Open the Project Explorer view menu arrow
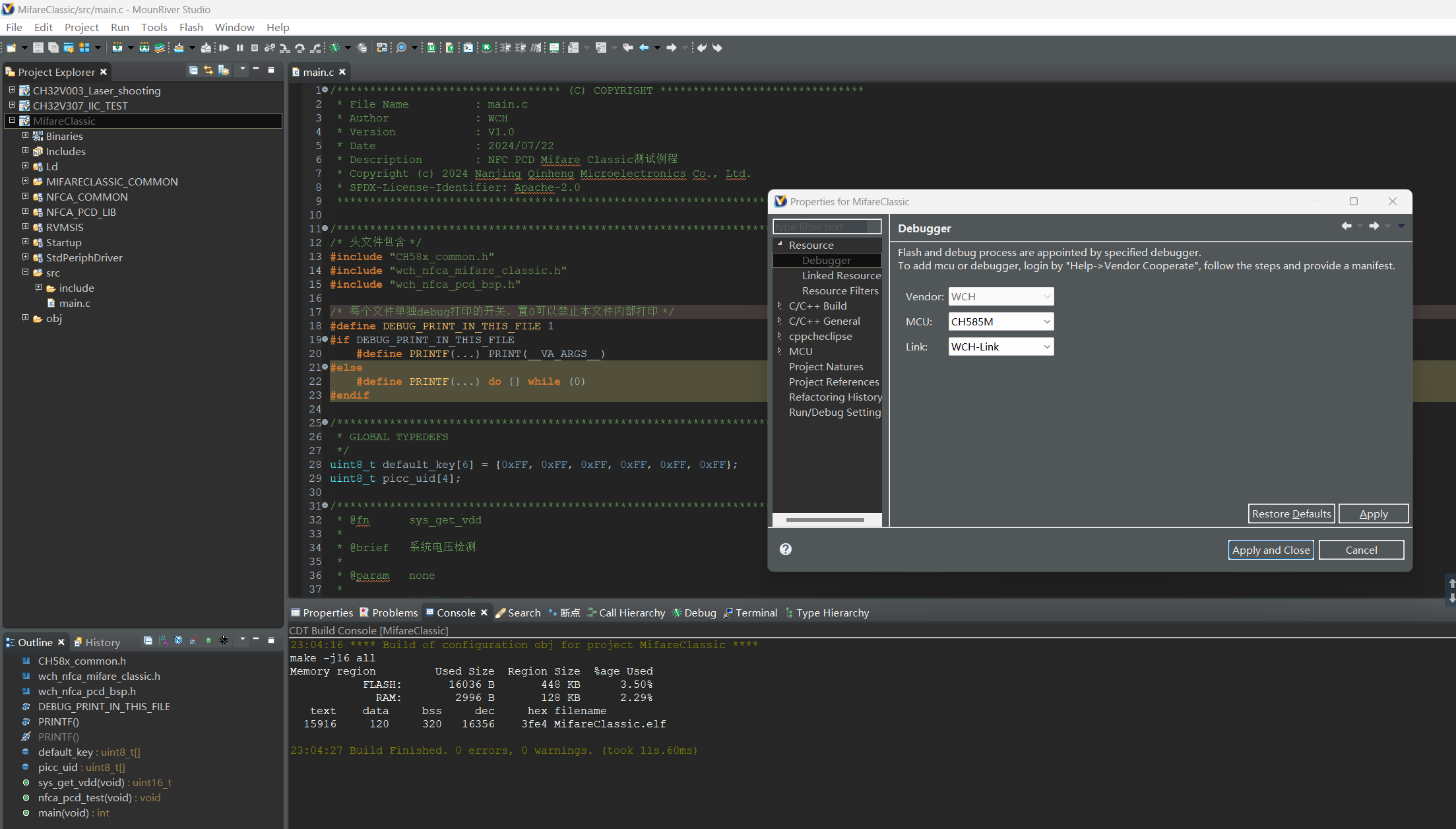Image resolution: width=1456 pixels, height=829 pixels. (x=242, y=69)
